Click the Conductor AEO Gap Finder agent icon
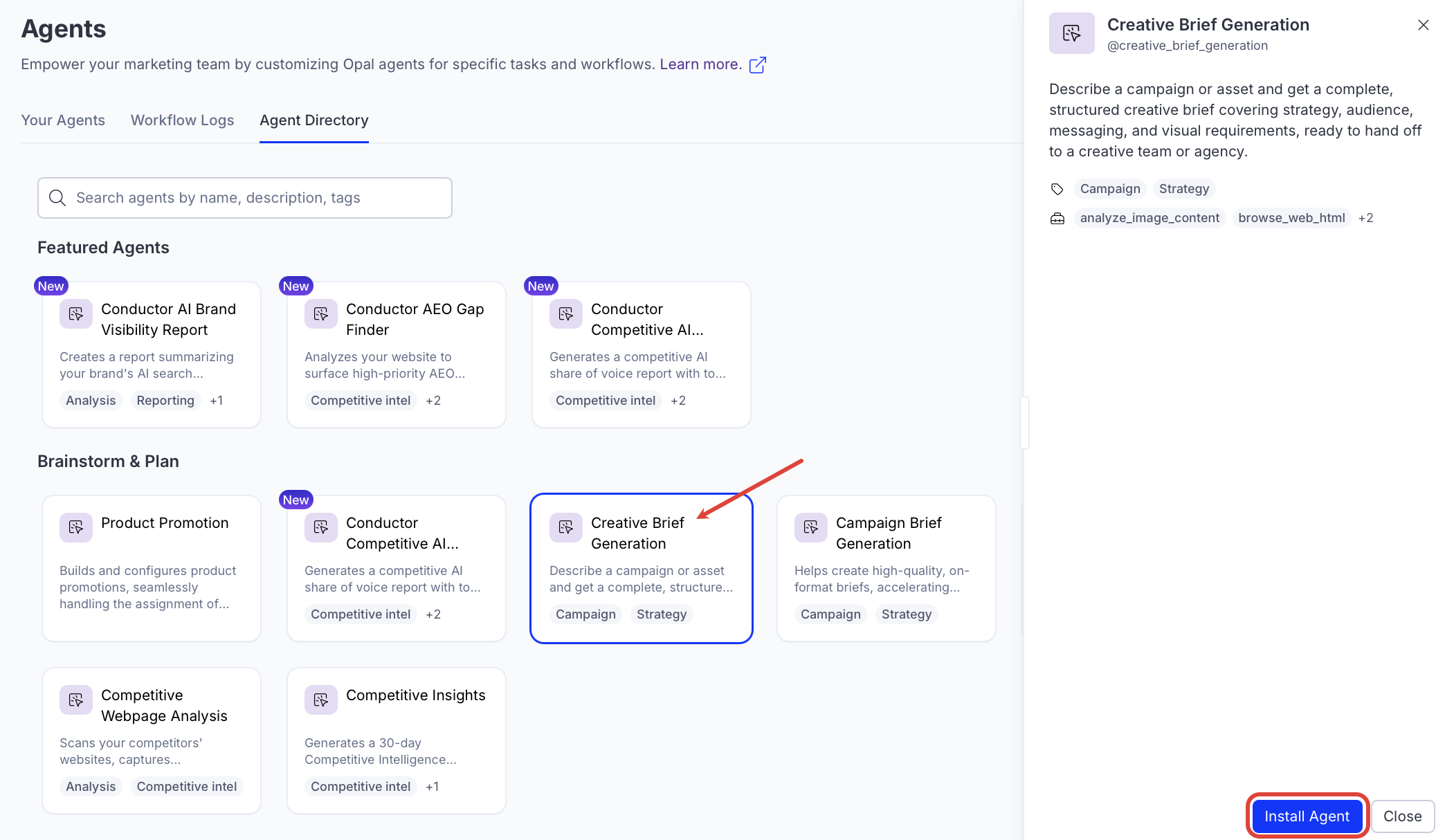The height and width of the screenshot is (840, 1445). (x=321, y=314)
